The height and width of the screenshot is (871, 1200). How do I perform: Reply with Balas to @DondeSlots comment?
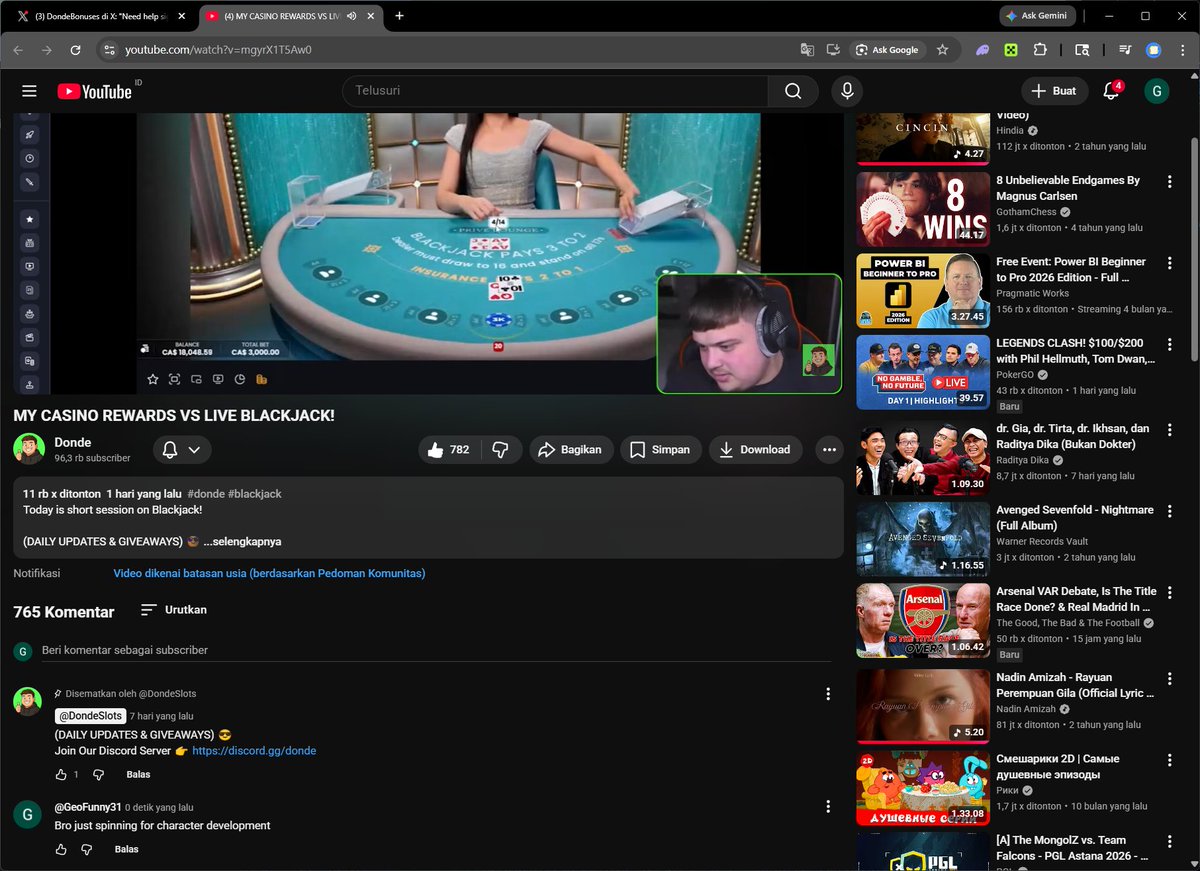[138, 775]
